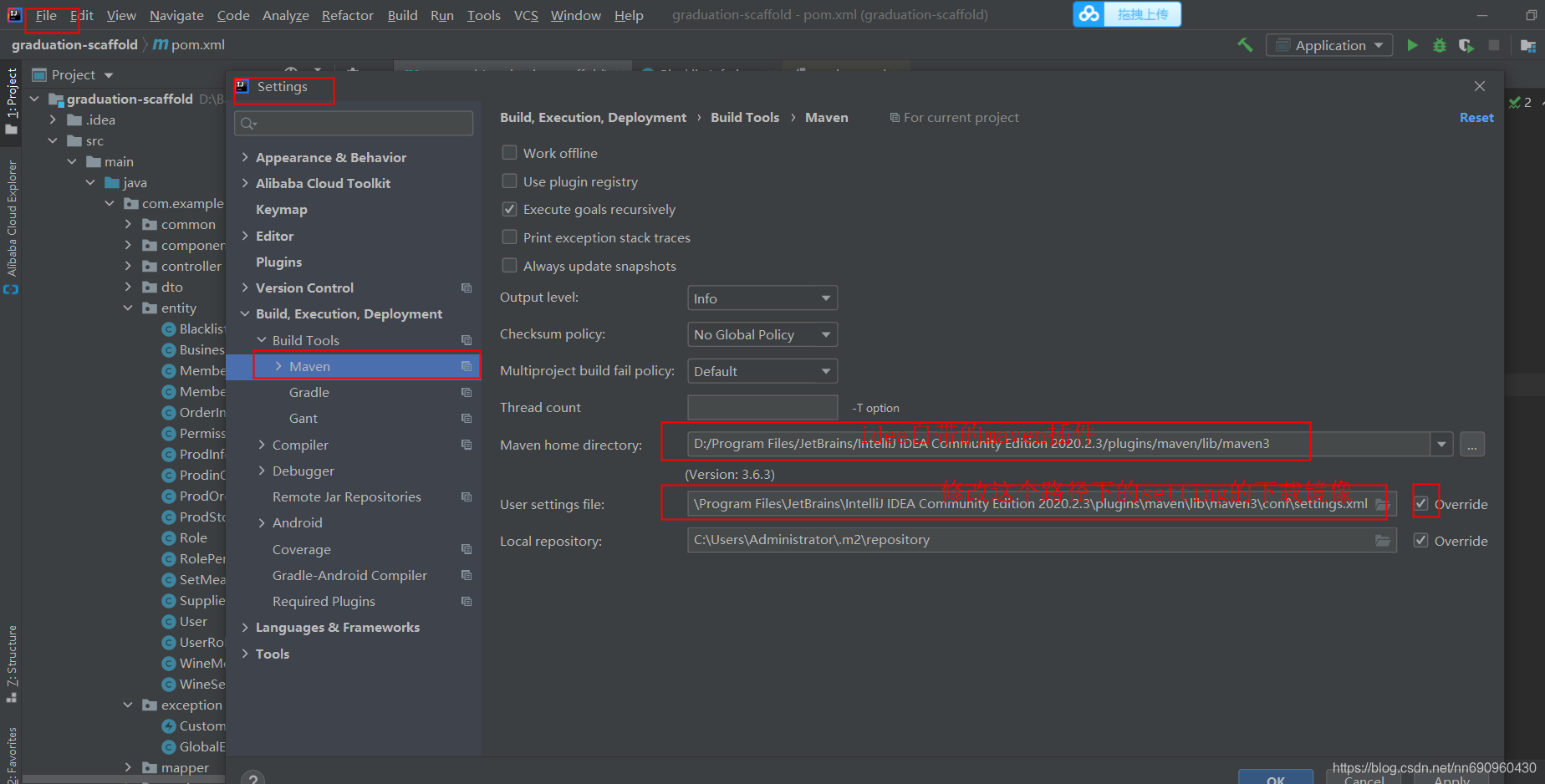Click the project-level icon beside Compiler
Viewport: 1545px width, 784px height.
point(467,445)
